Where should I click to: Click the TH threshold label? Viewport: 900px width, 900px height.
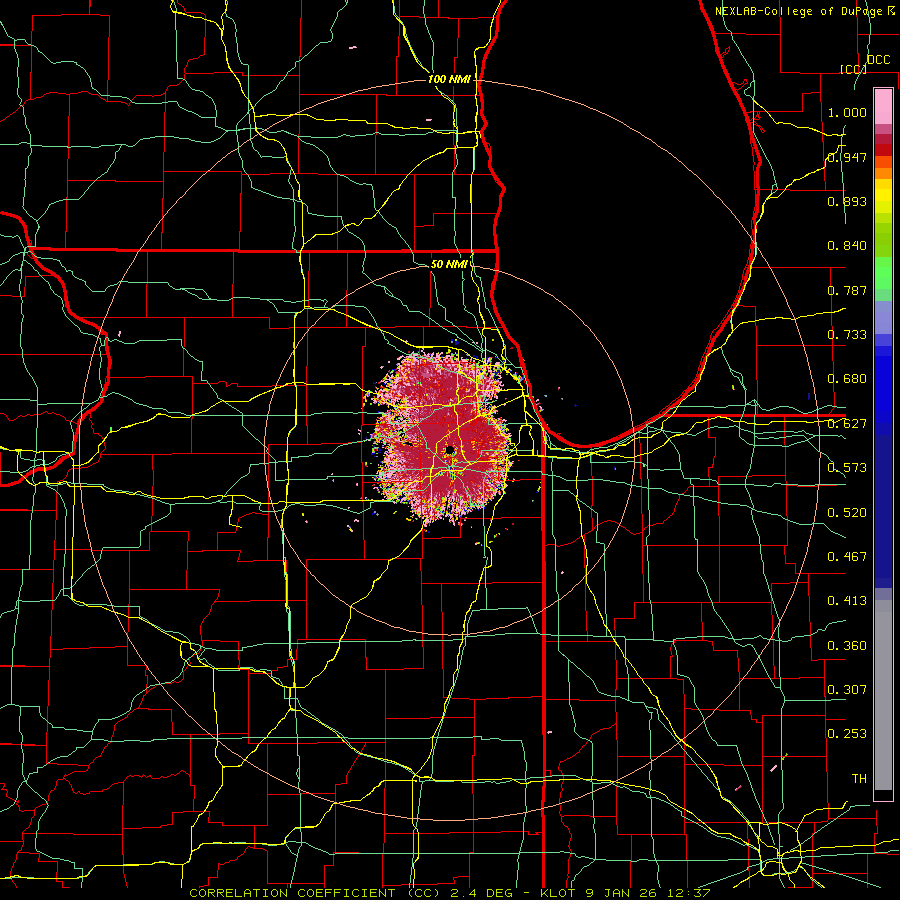pos(859,779)
